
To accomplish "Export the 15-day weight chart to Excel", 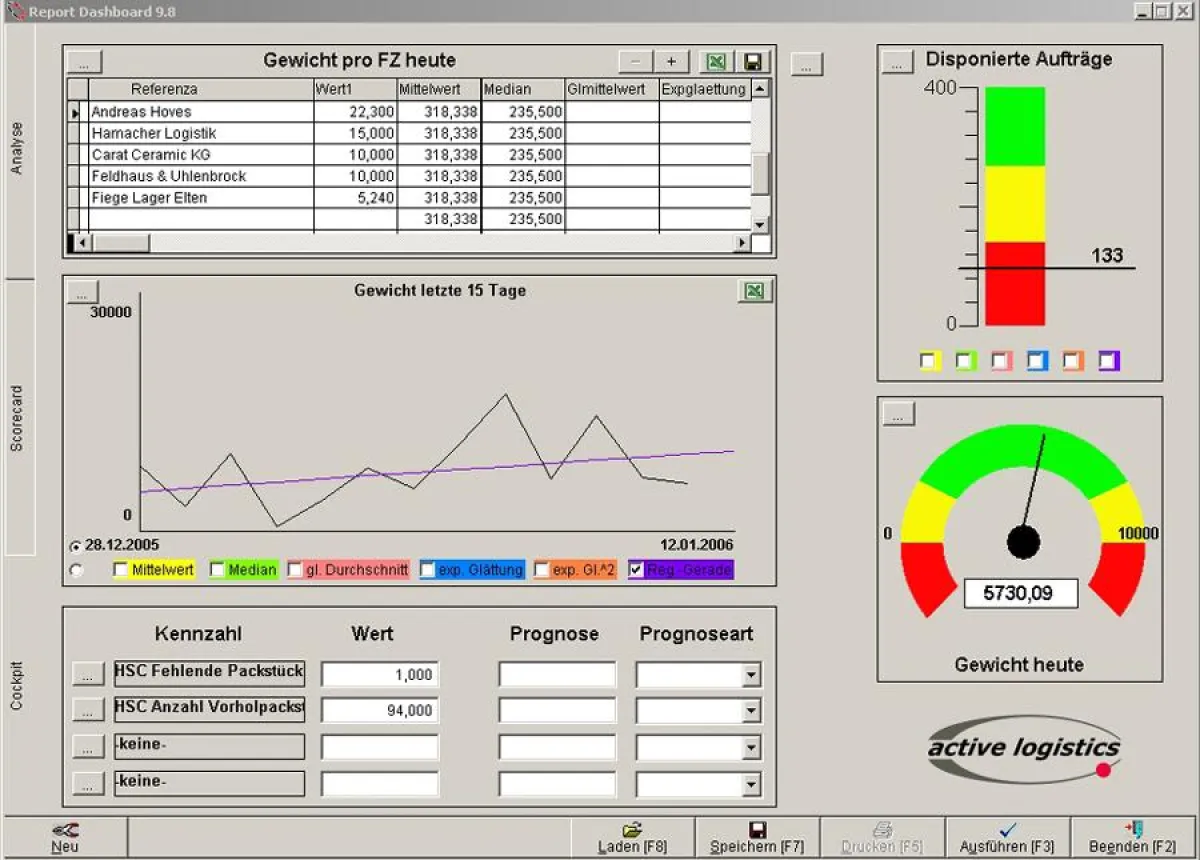I will point(754,291).
